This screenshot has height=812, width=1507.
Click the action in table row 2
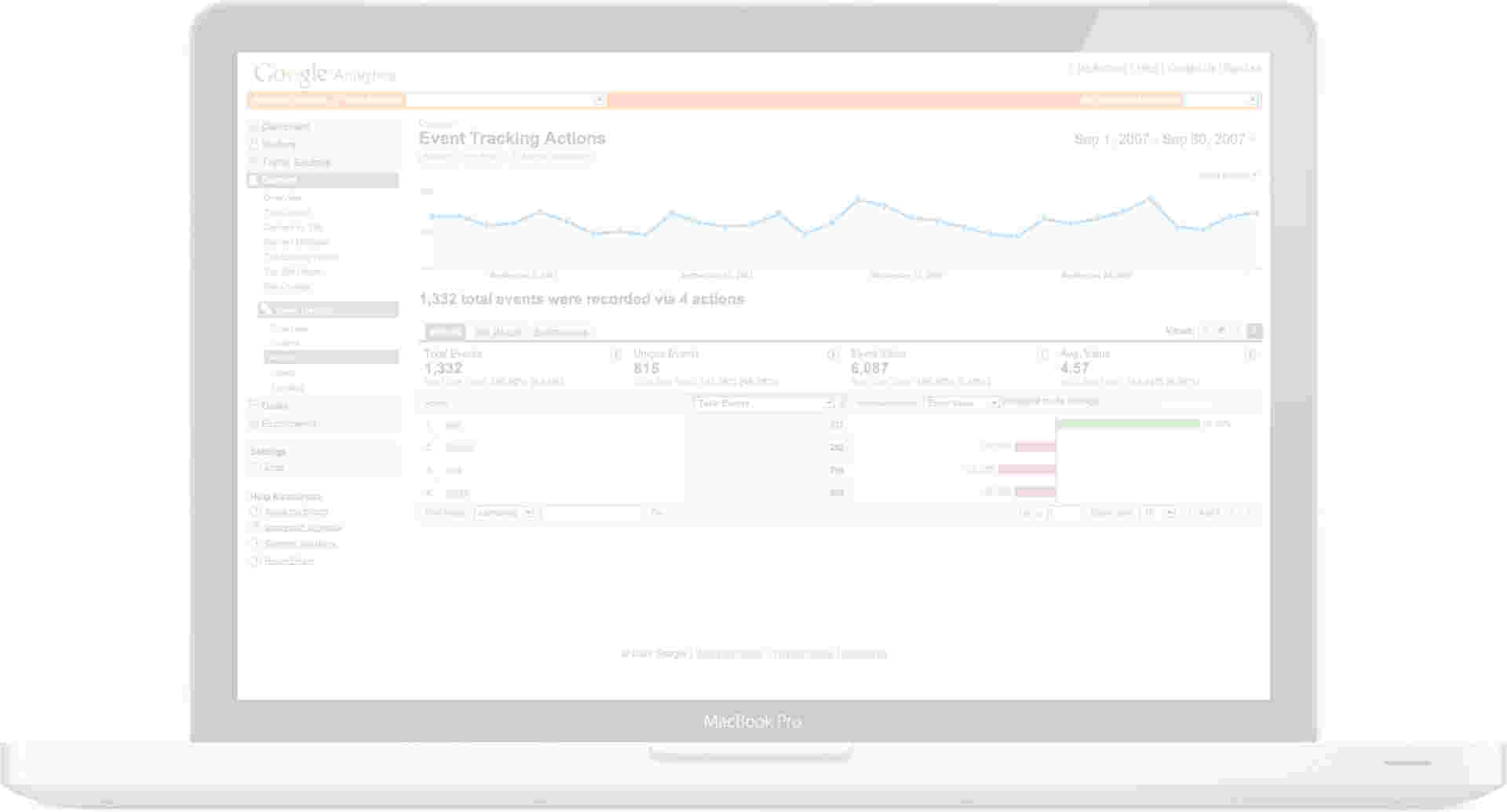[459, 448]
